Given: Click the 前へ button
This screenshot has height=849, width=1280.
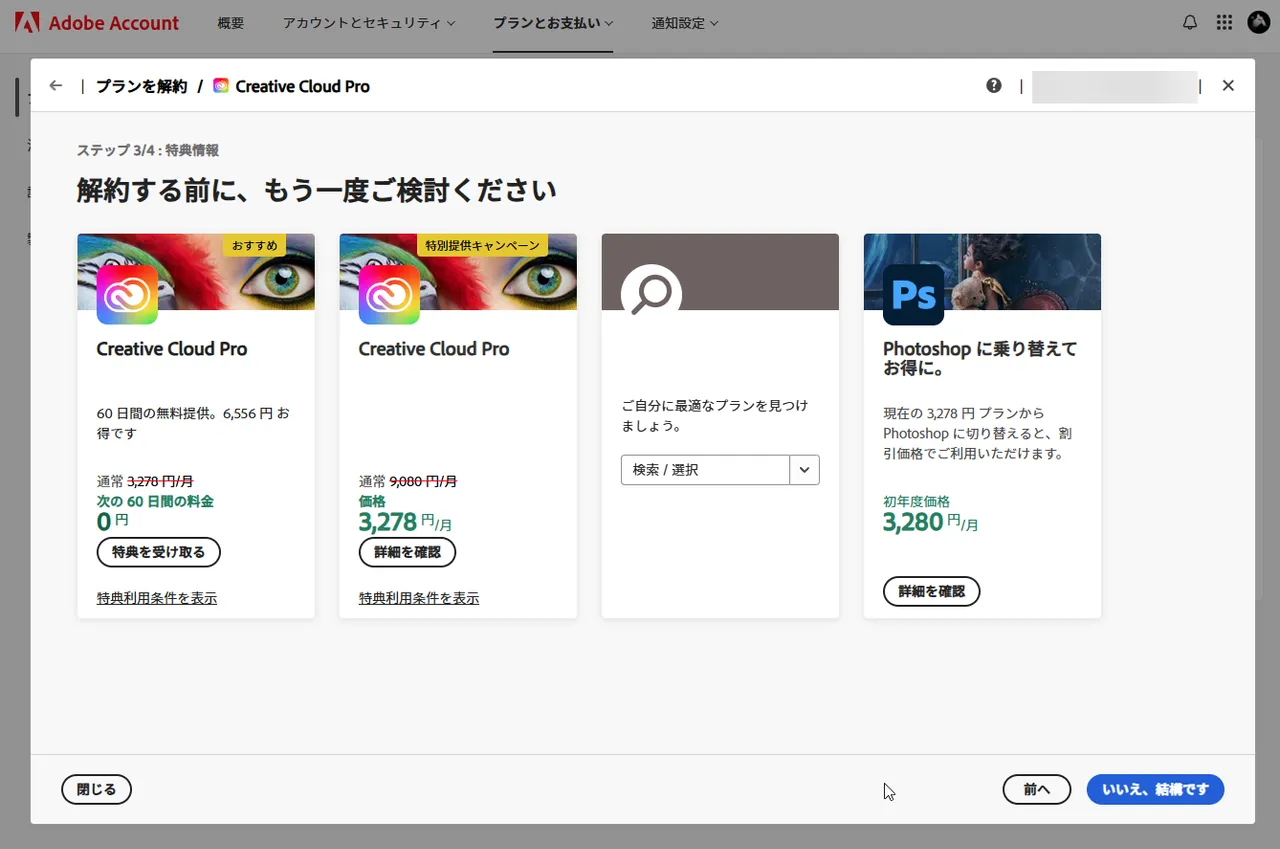Looking at the screenshot, I should pyautogui.click(x=1036, y=789).
